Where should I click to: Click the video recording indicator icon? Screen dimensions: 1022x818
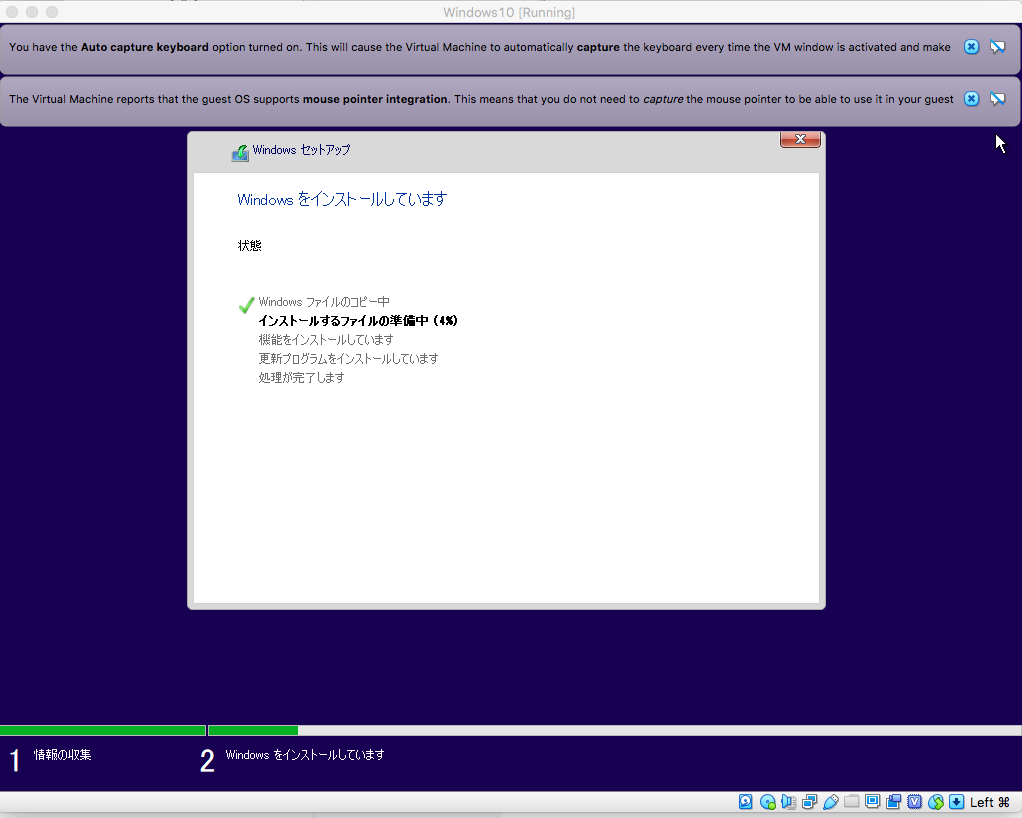coord(894,802)
